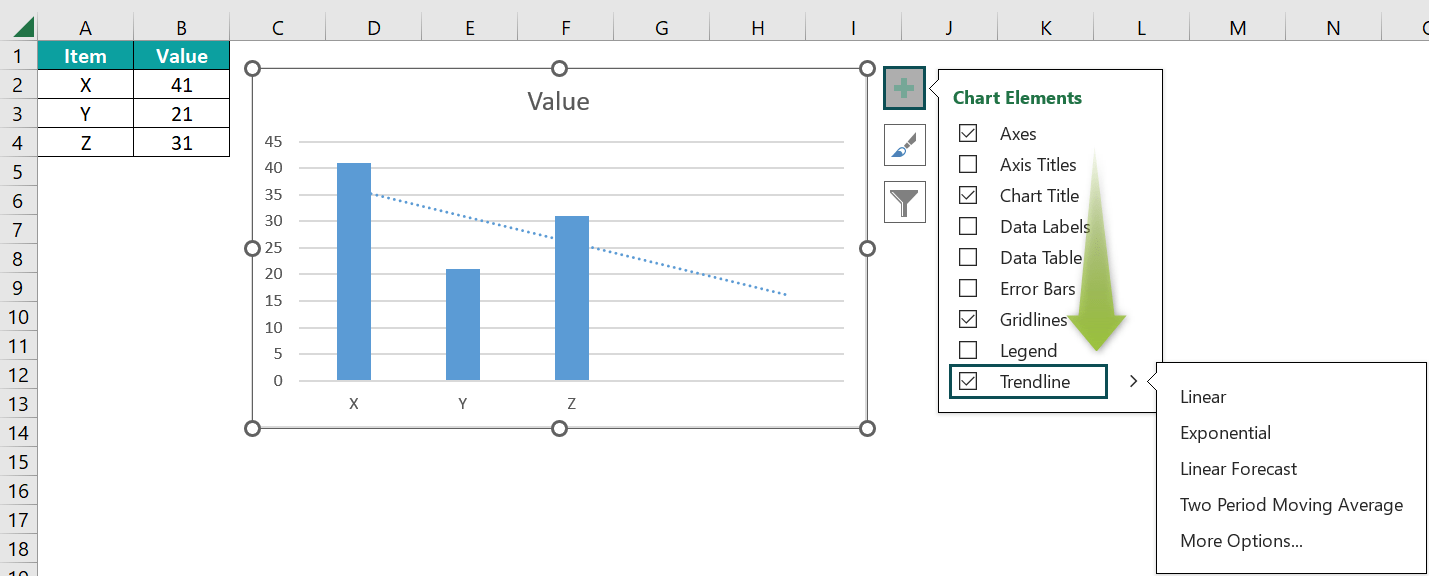Disable the Gridlines checkbox
The height and width of the screenshot is (576, 1429).
coord(968,319)
